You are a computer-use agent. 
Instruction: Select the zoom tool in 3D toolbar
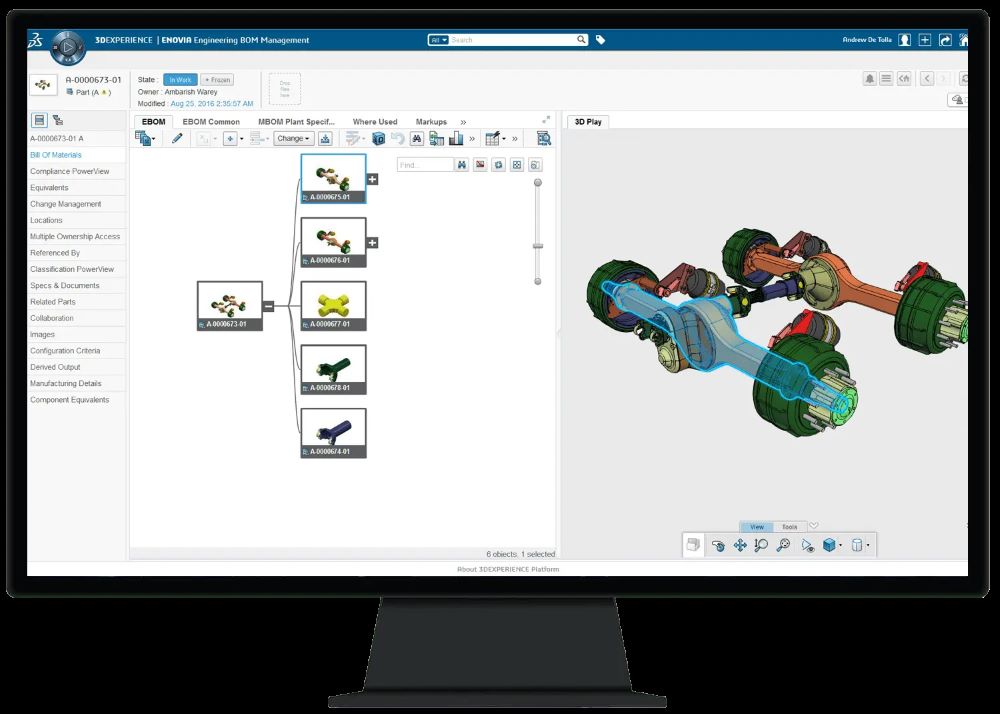[x=761, y=546]
